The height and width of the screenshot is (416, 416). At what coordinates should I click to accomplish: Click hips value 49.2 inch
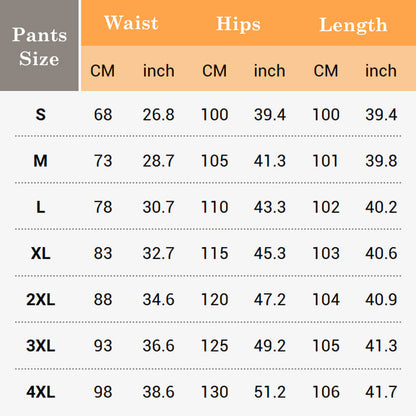270,346
